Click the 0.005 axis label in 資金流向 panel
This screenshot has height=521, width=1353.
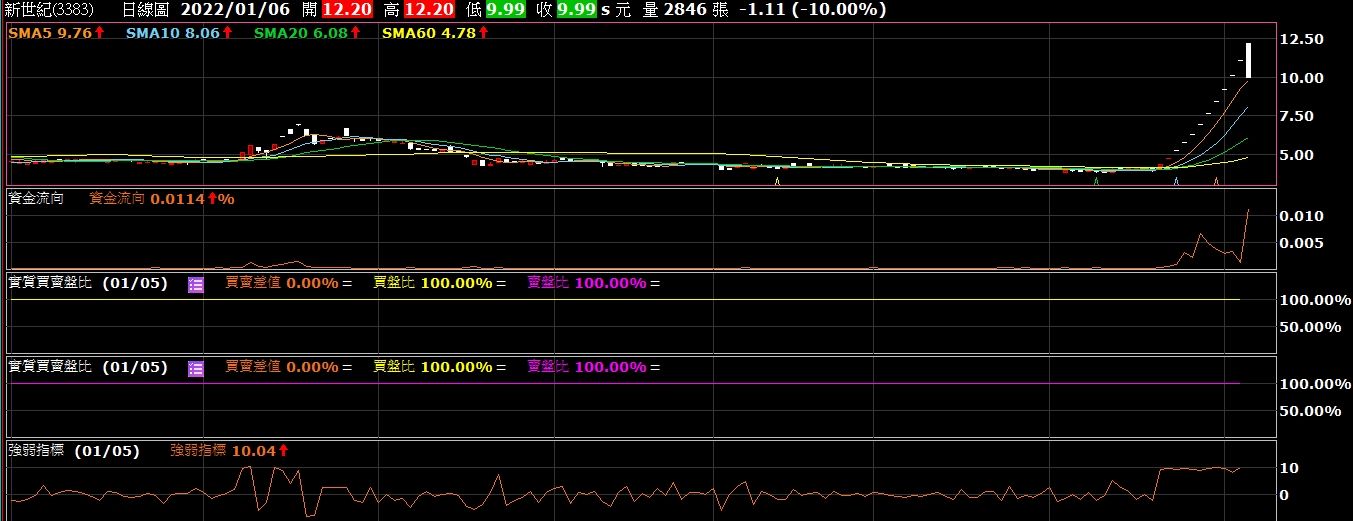coord(1303,243)
